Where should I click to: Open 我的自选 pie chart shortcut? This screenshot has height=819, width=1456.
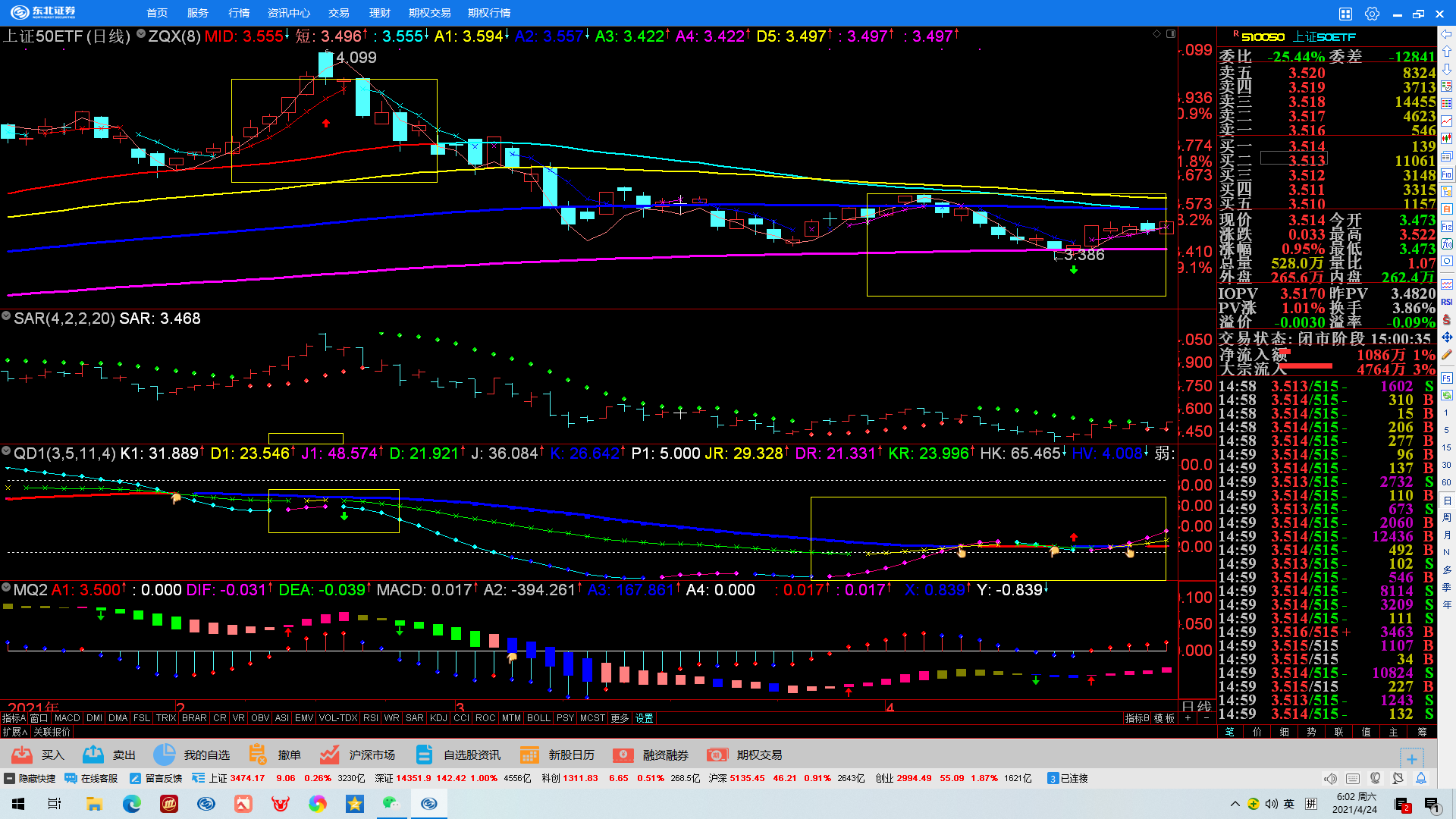click(x=165, y=755)
